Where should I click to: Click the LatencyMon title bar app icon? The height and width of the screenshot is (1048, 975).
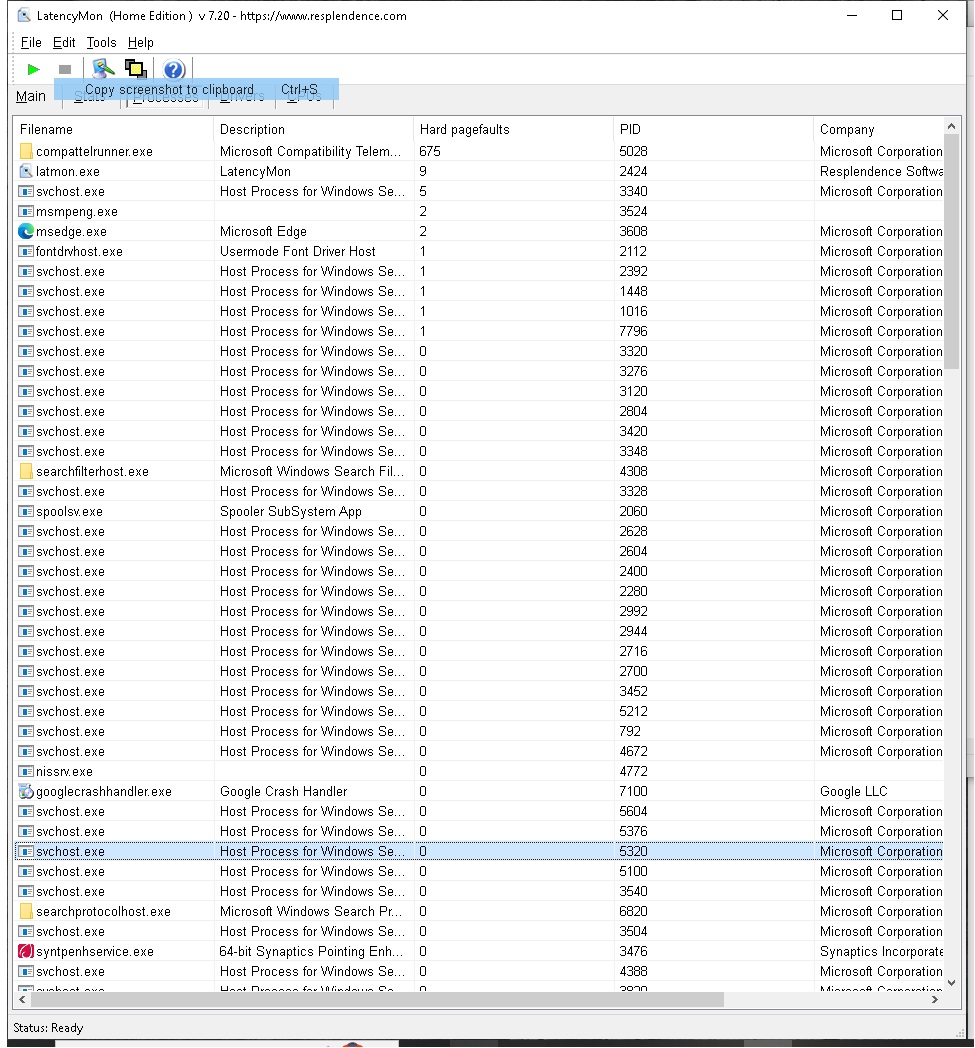(23, 15)
